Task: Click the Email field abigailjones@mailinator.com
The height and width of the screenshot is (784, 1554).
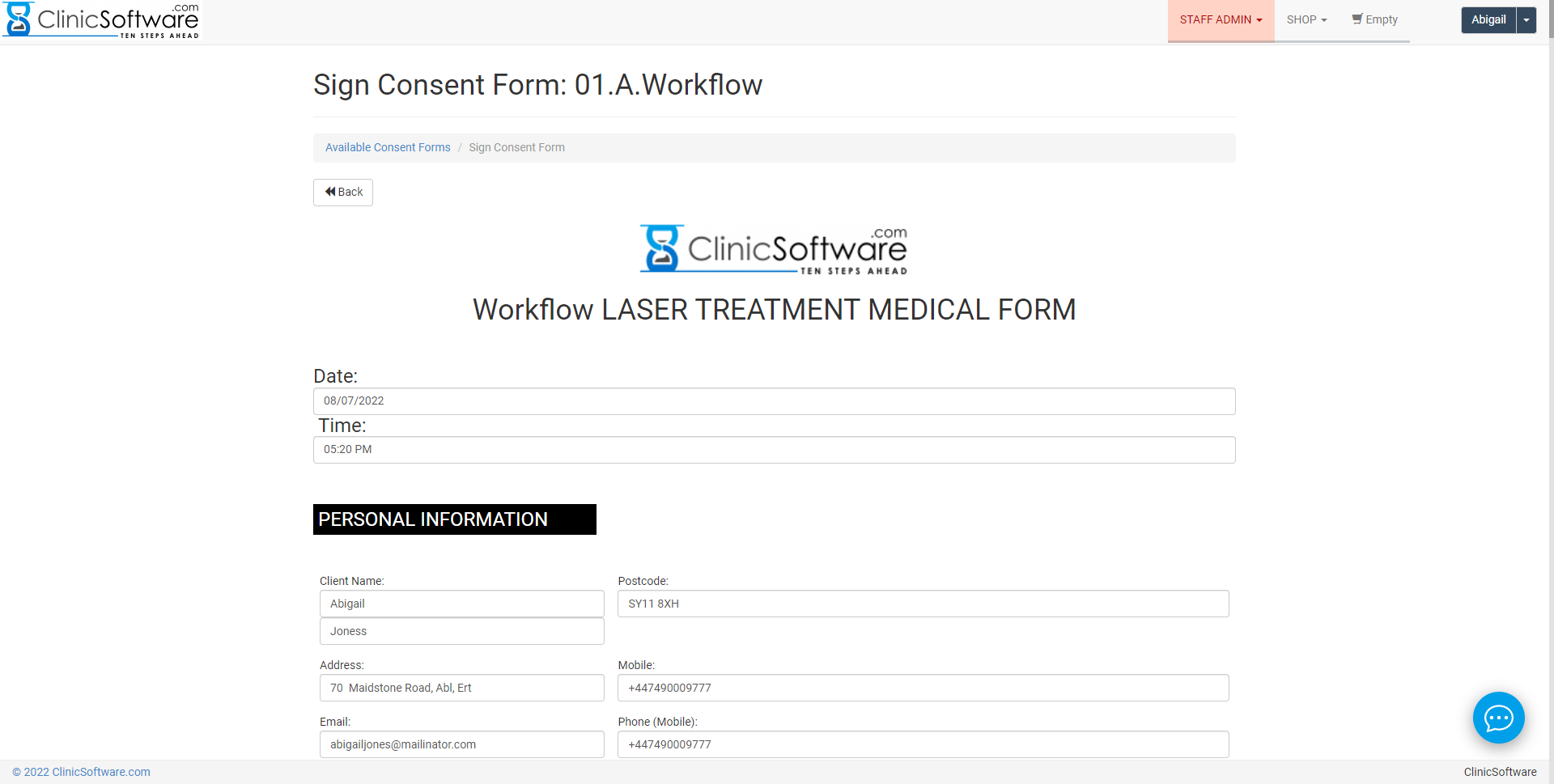Action: pos(461,744)
